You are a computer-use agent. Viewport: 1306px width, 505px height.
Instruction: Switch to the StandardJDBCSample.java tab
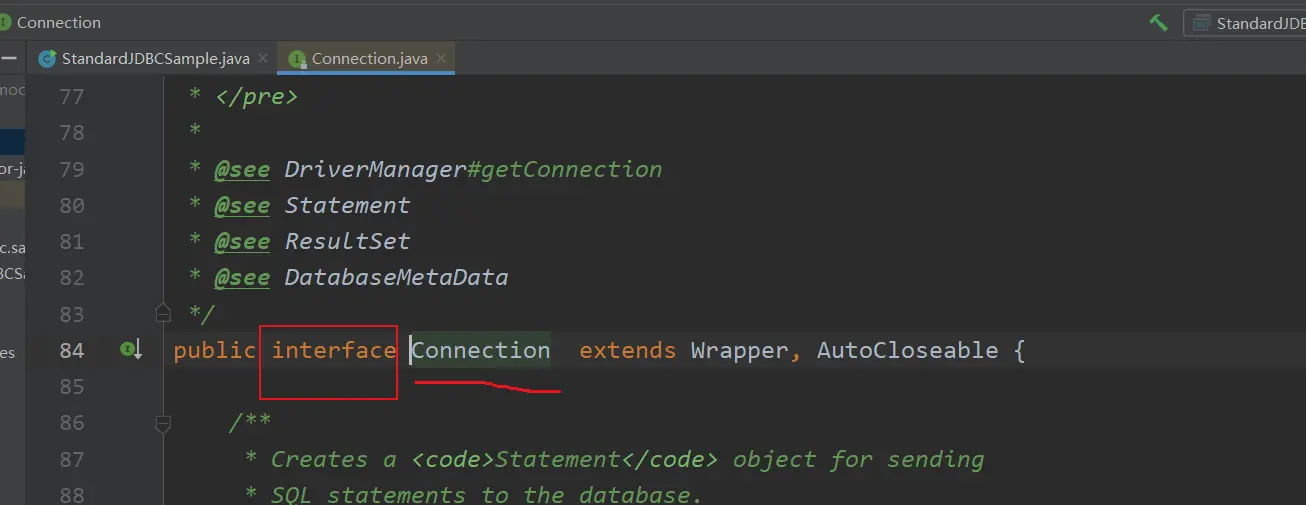tap(155, 59)
